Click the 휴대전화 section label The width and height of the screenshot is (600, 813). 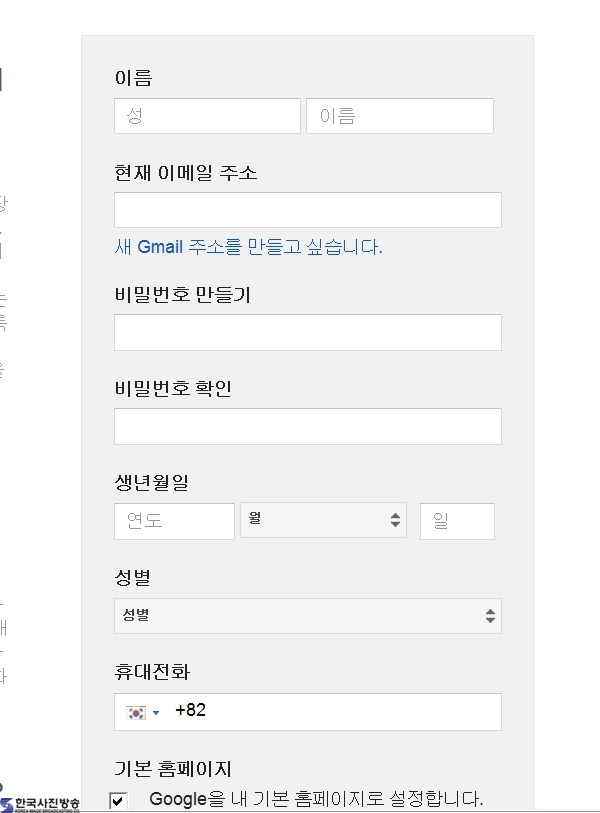(x=152, y=672)
